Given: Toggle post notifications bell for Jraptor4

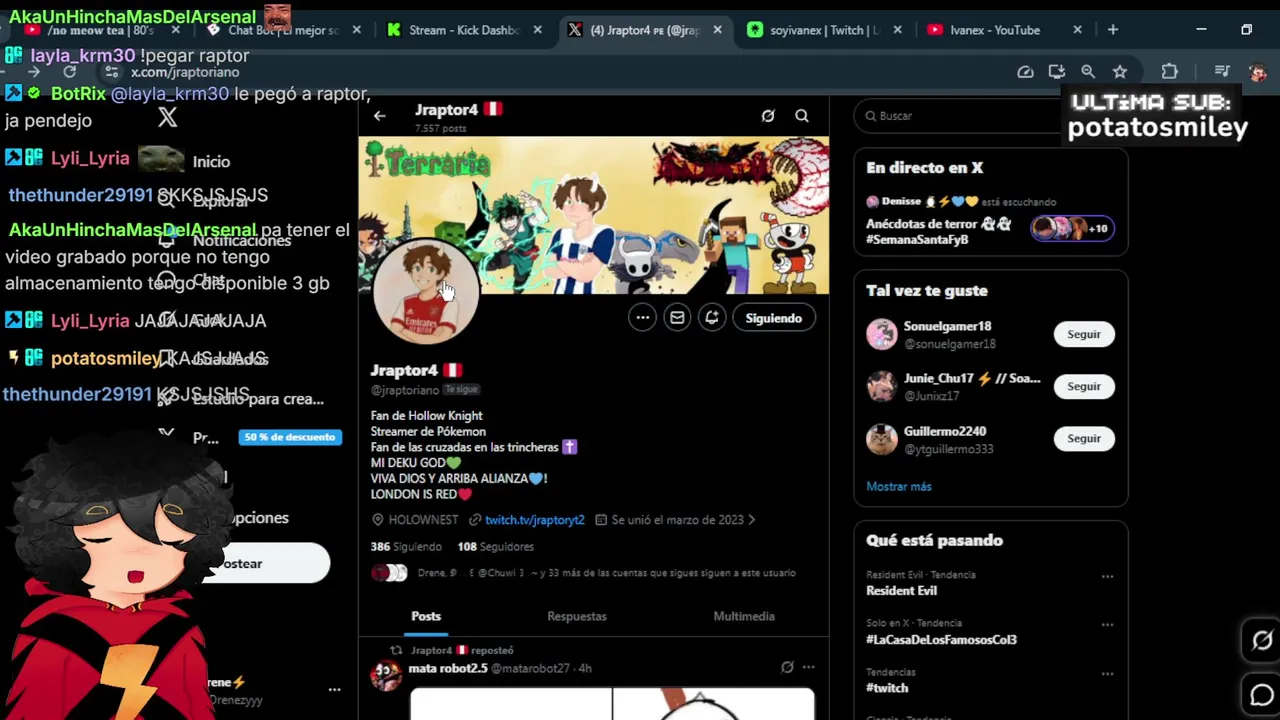Looking at the screenshot, I should (712, 318).
